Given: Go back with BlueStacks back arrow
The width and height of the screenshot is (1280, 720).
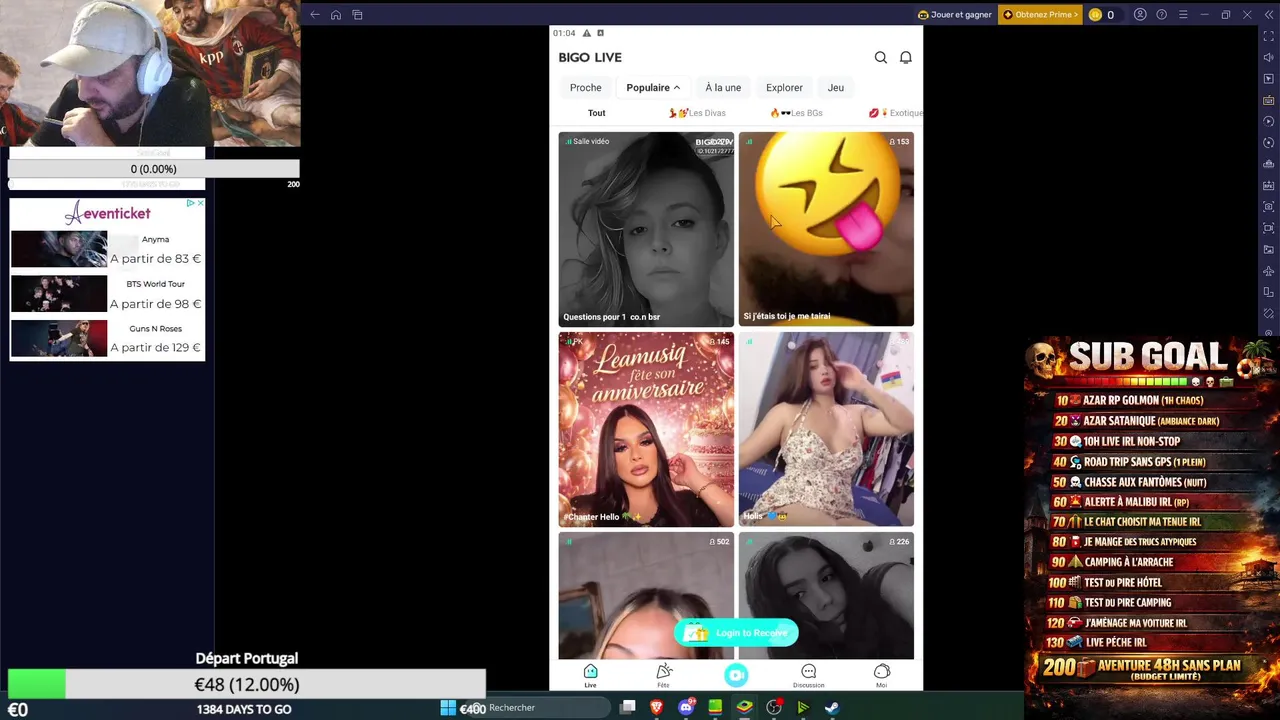Looking at the screenshot, I should pos(315,14).
